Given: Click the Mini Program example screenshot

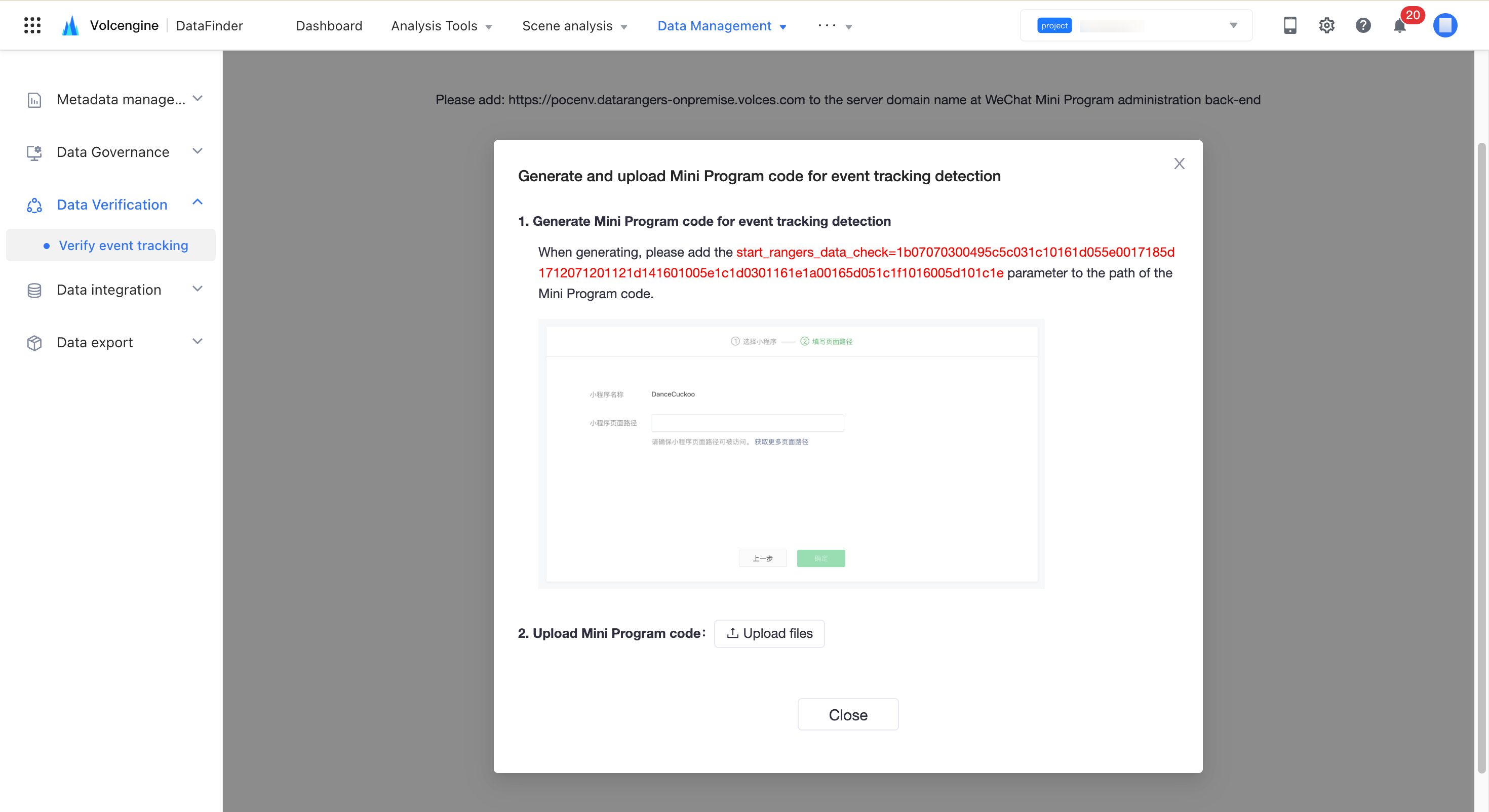Looking at the screenshot, I should [x=791, y=454].
